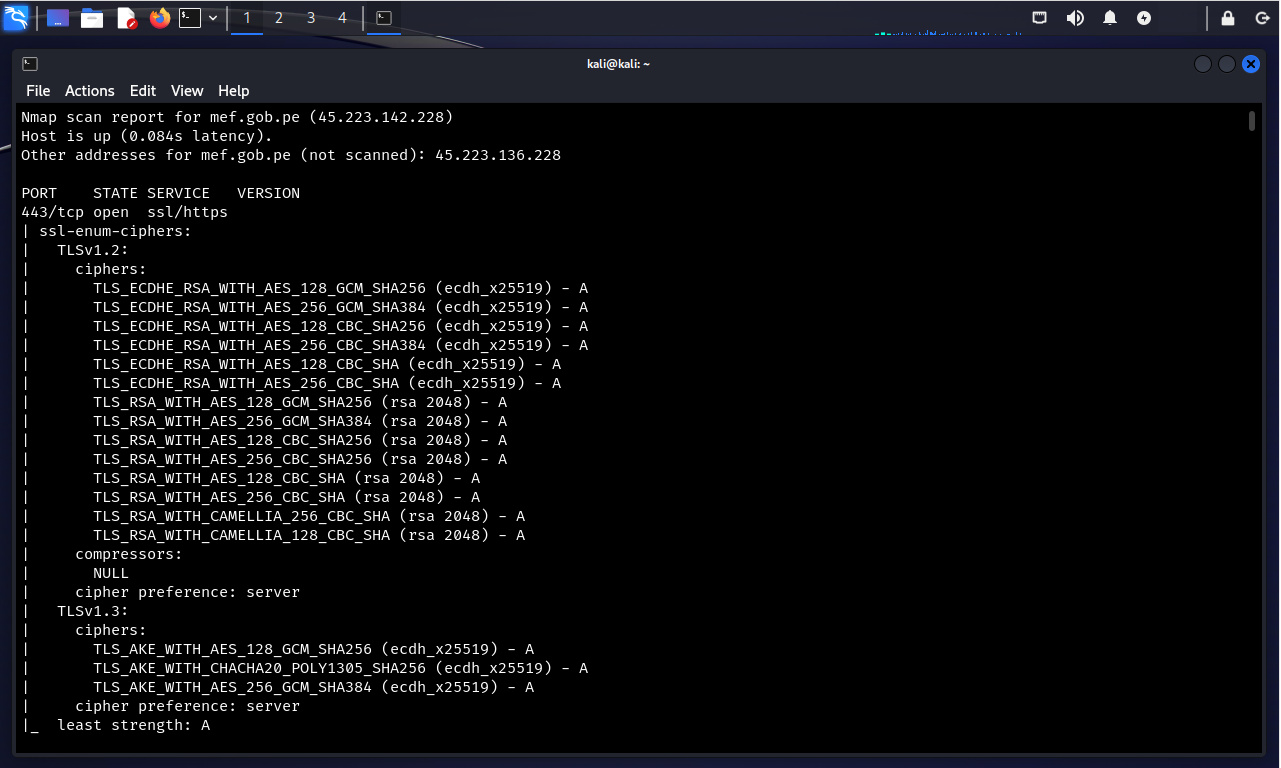The image size is (1281, 768).
Task: Click the terminal window scrollbar
Action: coord(1252,122)
